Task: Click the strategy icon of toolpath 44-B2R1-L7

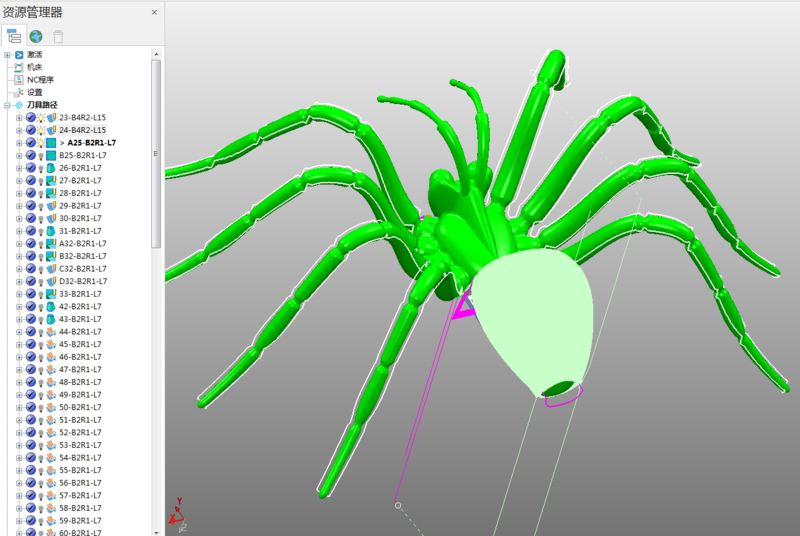Action: click(51, 332)
